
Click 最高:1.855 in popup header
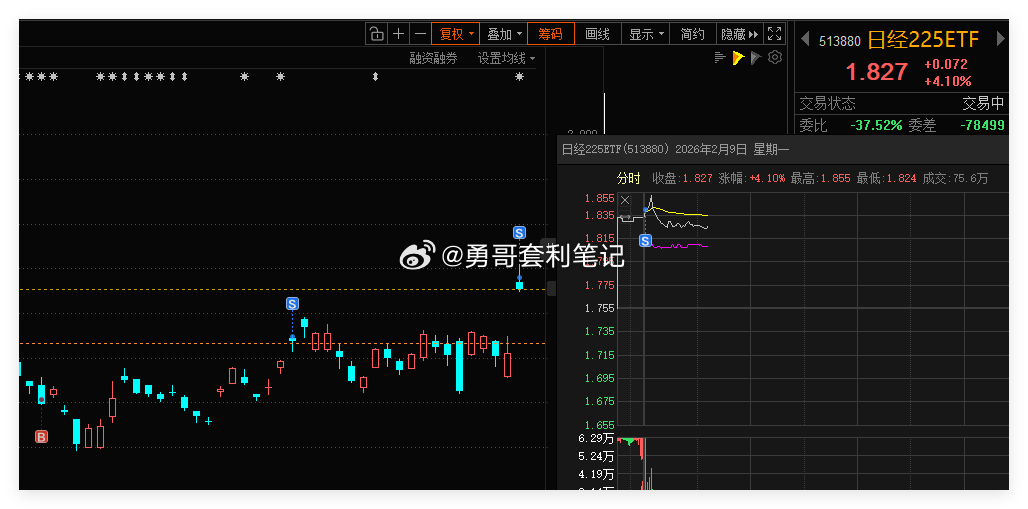coord(820,178)
